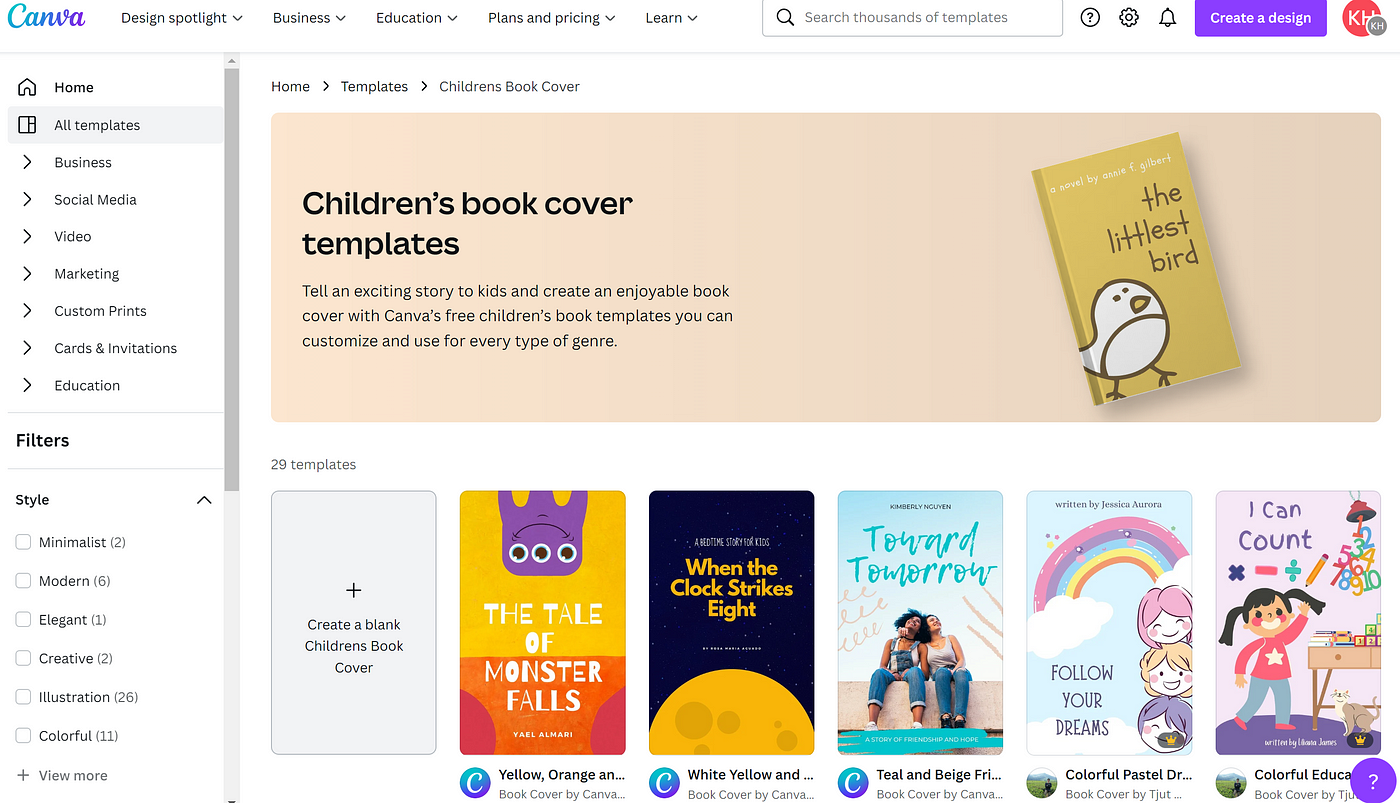1400x803 pixels.
Task: Open the help question mark icon in header
Action: (x=1090, y=18)
